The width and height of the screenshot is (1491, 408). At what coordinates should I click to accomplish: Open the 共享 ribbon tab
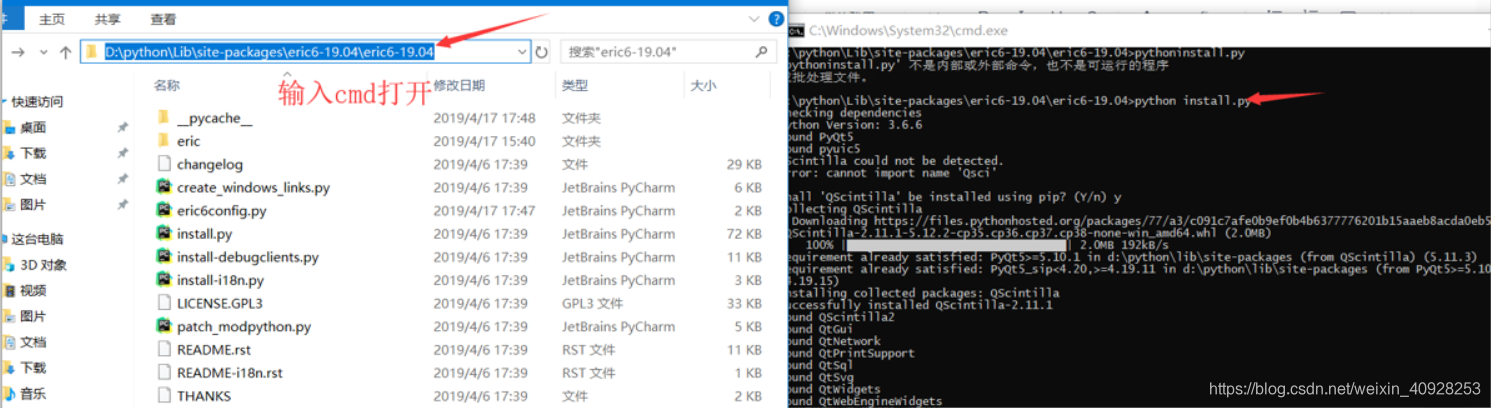pyautogui.click(x=108, y=19)
